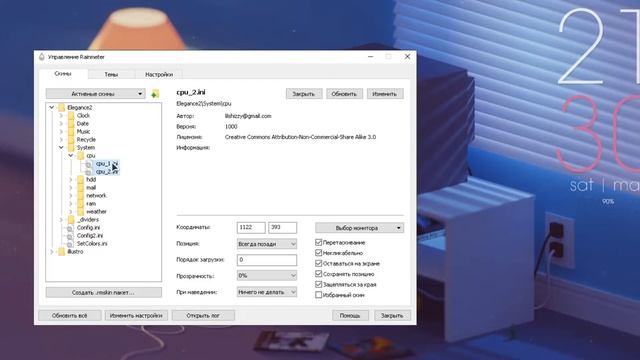640x360 pixels.
Task: Click the illustro folder icon
Action: (x=62, y=252)
